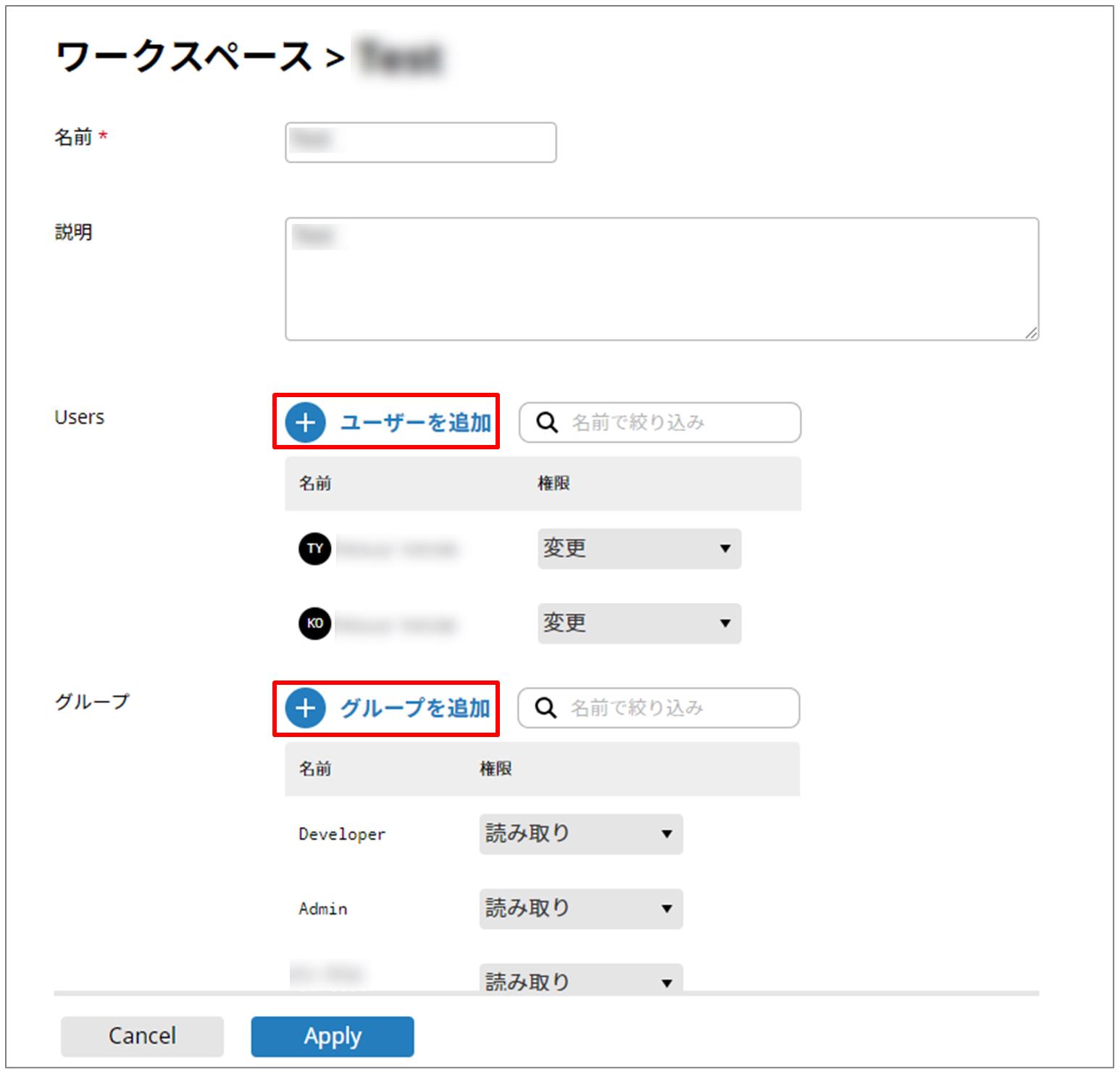Click the description textarea resize handle

(x=1031, y=333)
